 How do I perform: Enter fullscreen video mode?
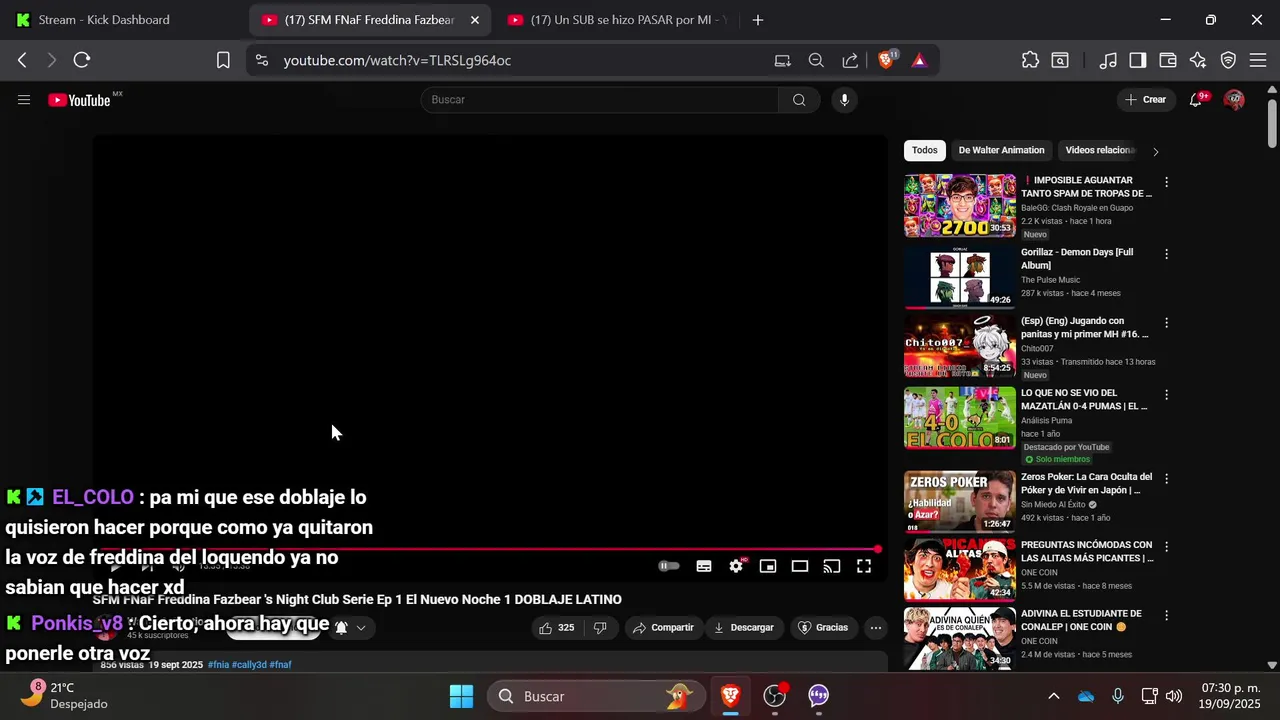(864, 566)
